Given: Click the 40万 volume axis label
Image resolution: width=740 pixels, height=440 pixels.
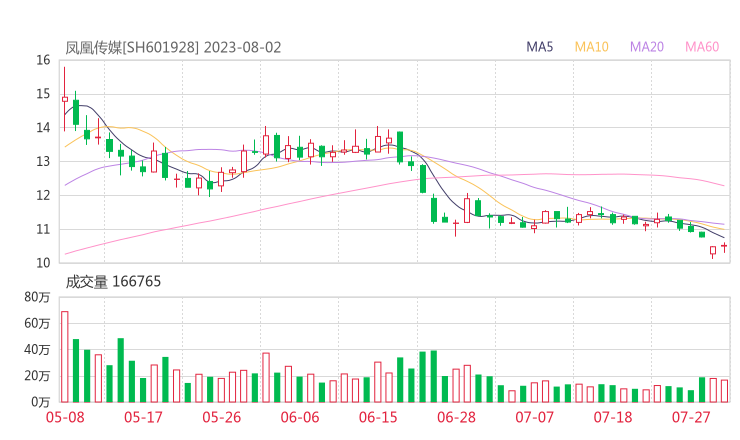Looking at the screenshot, I should (x=37, y=350).
